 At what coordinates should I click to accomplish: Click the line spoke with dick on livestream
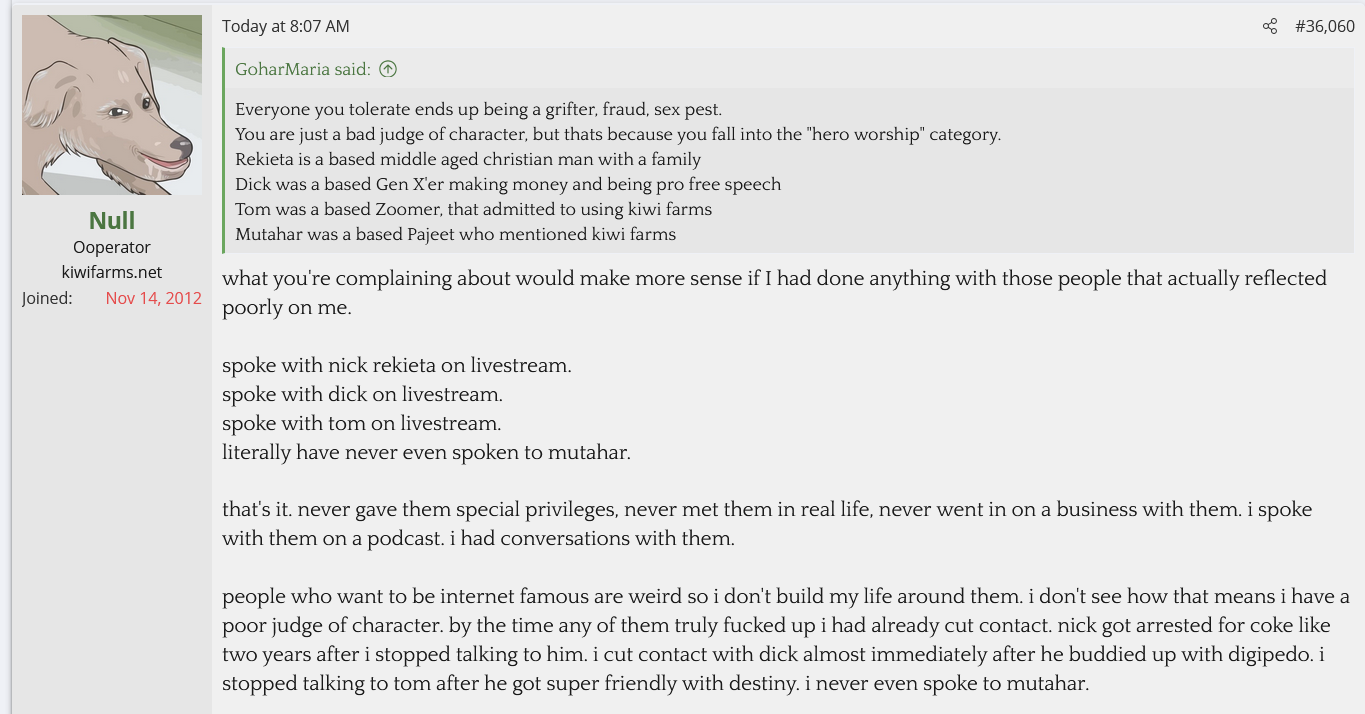point(362,394)
